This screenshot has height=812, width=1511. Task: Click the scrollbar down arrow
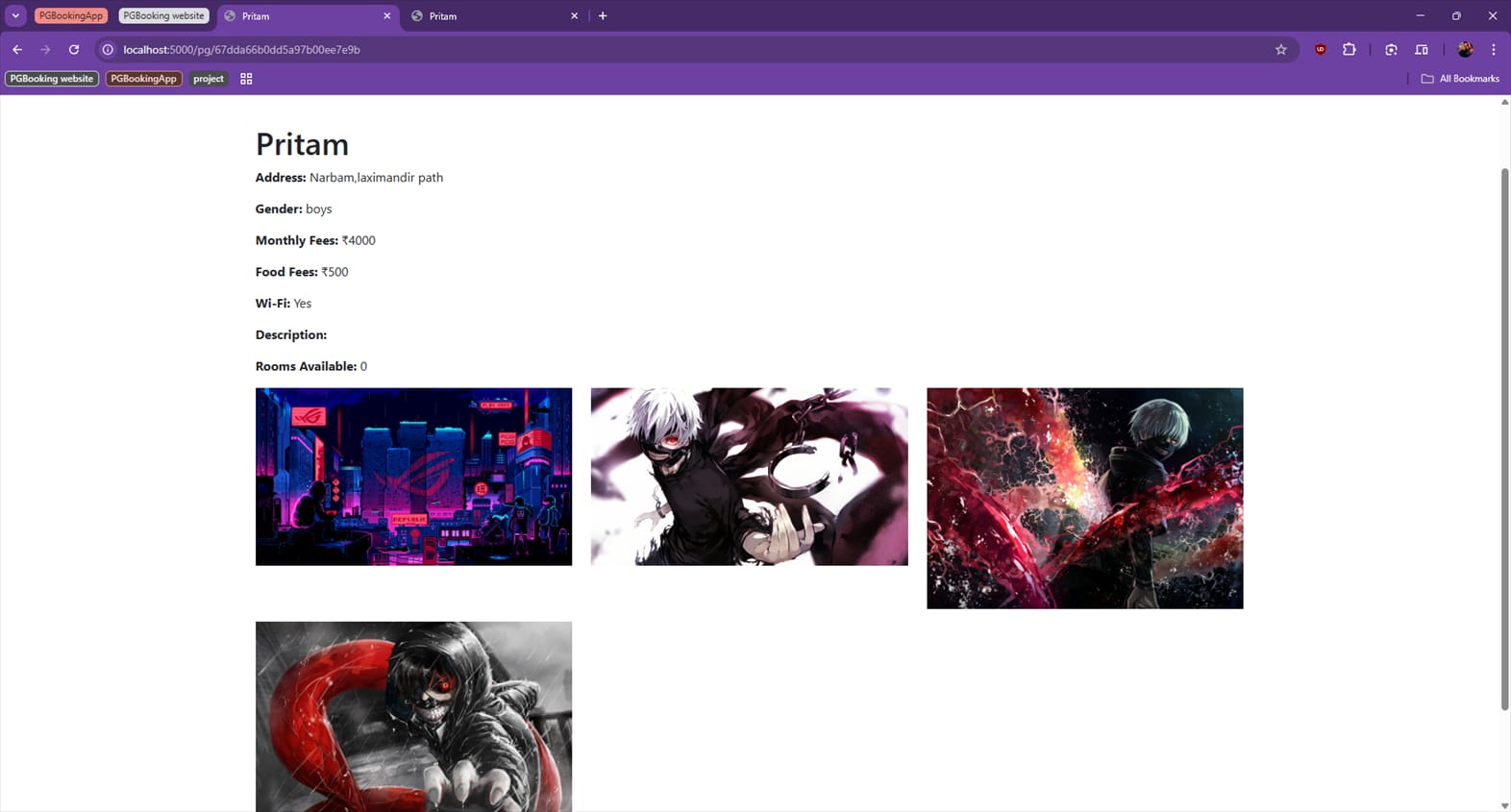(1504, 805)
